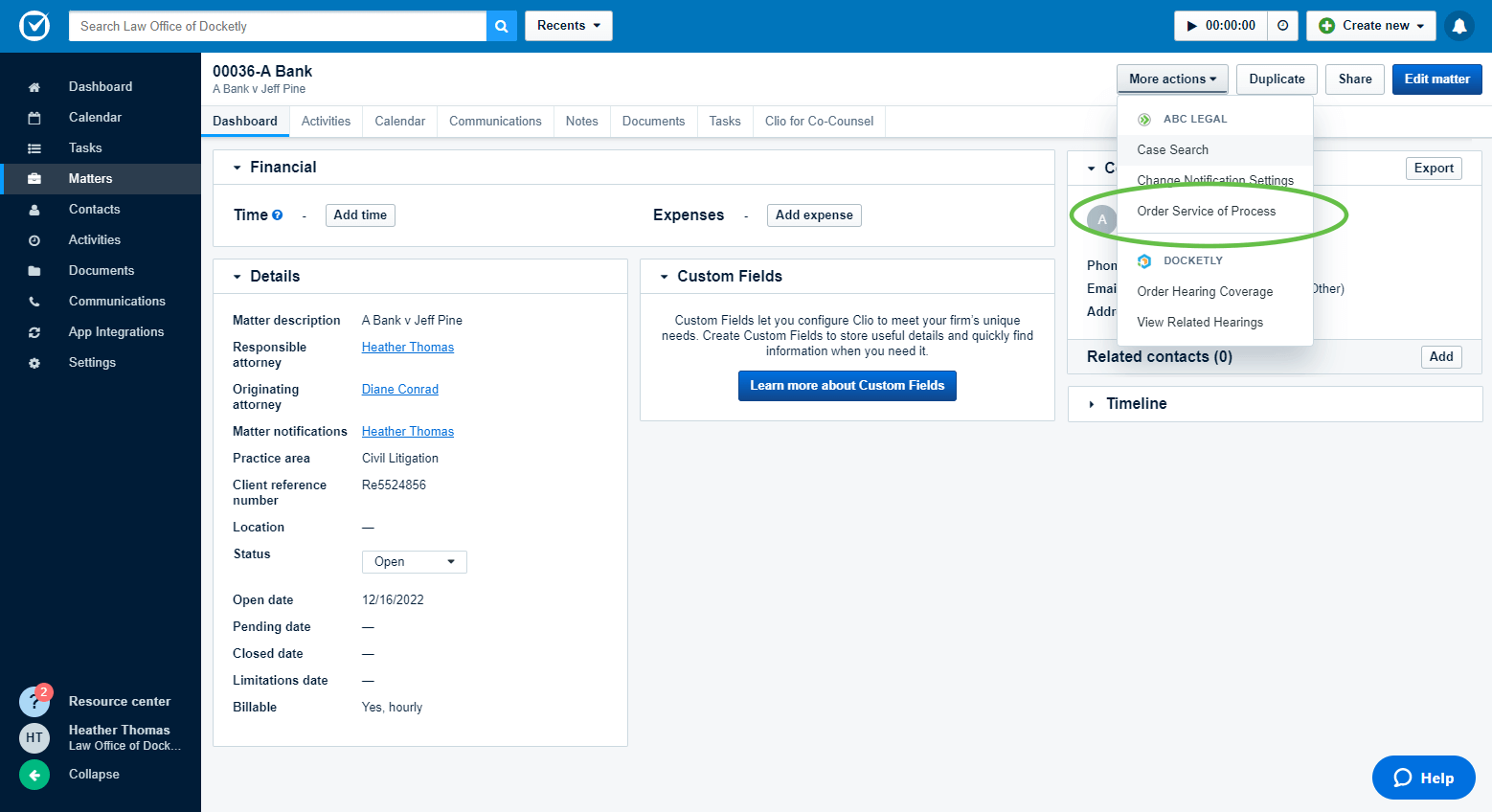Viewport: 1492px width, 812px height.
Task: Open Settings in the sidebar
Action: pyautogui.click(x=92, y=363)
